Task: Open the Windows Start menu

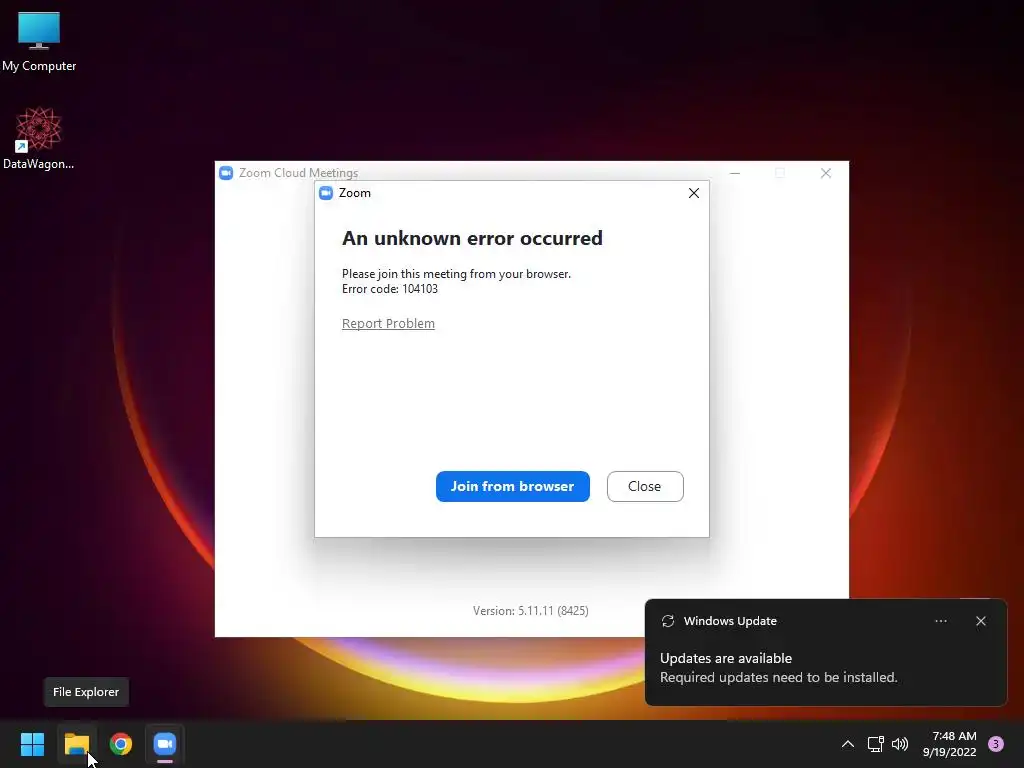Action: click(32, 744)
